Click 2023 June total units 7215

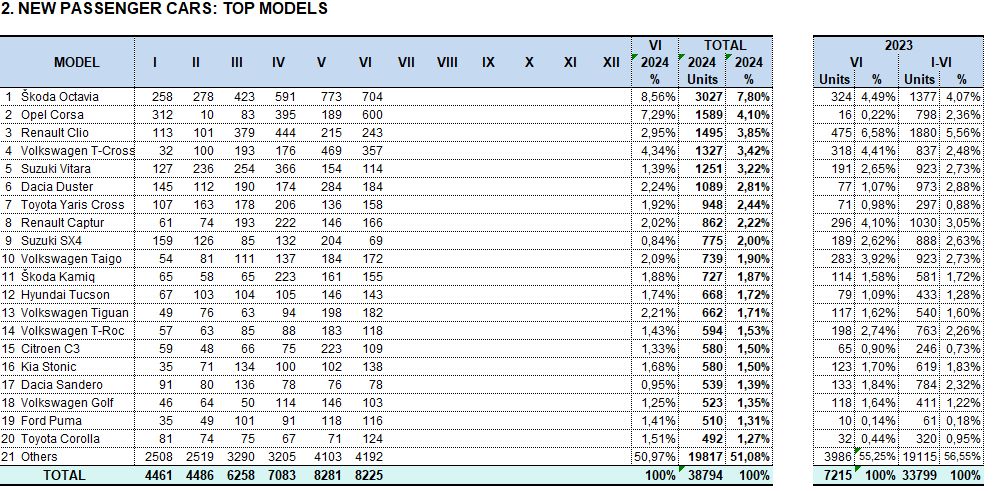[836, 475]
